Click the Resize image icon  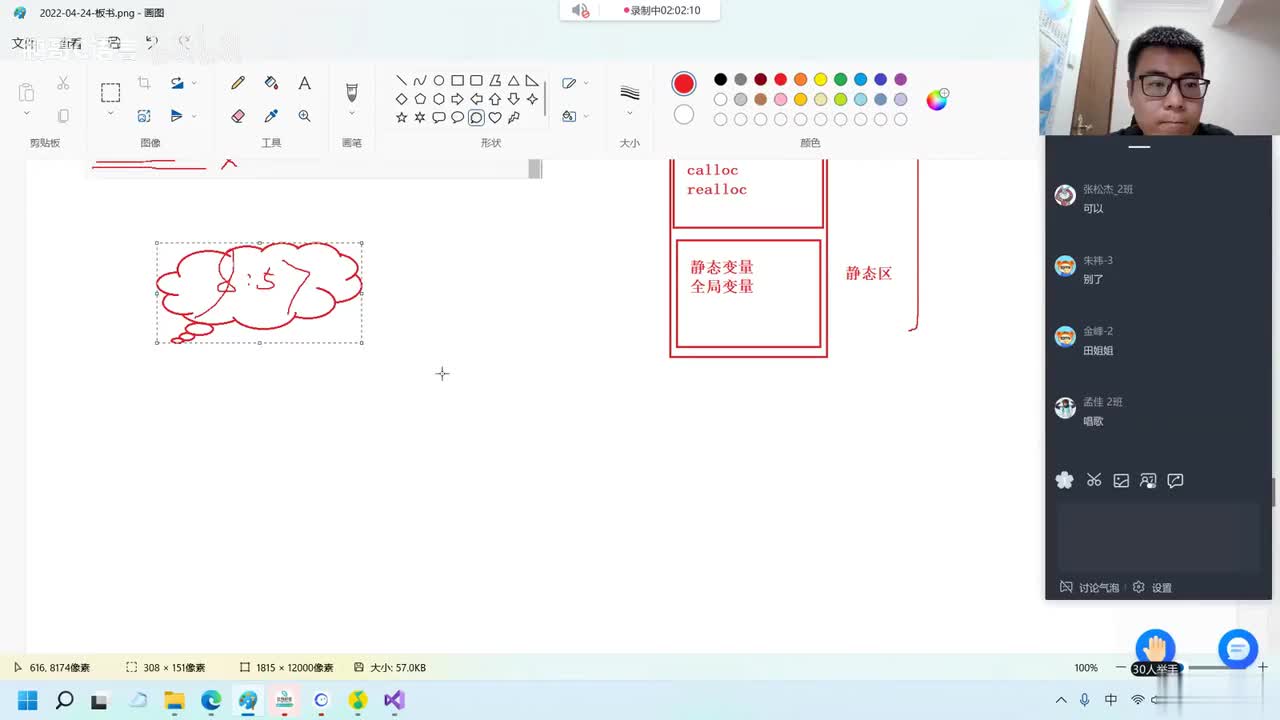coord(144,116)
